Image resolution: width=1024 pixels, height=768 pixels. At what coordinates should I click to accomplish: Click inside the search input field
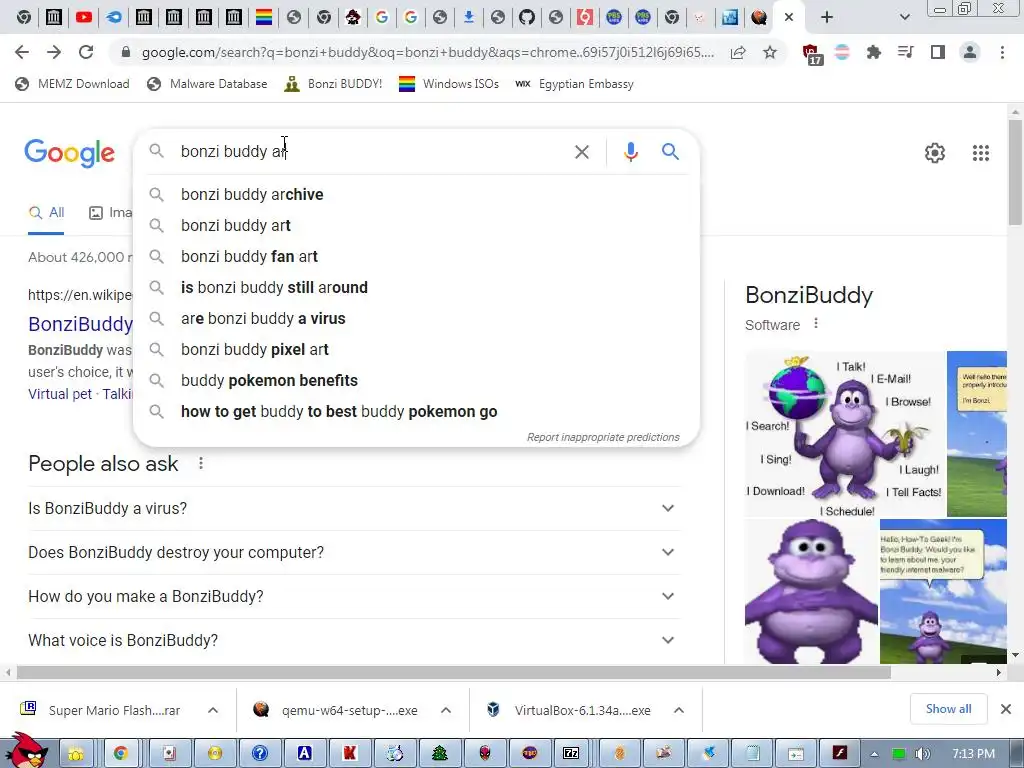click(x=372, y=152)
